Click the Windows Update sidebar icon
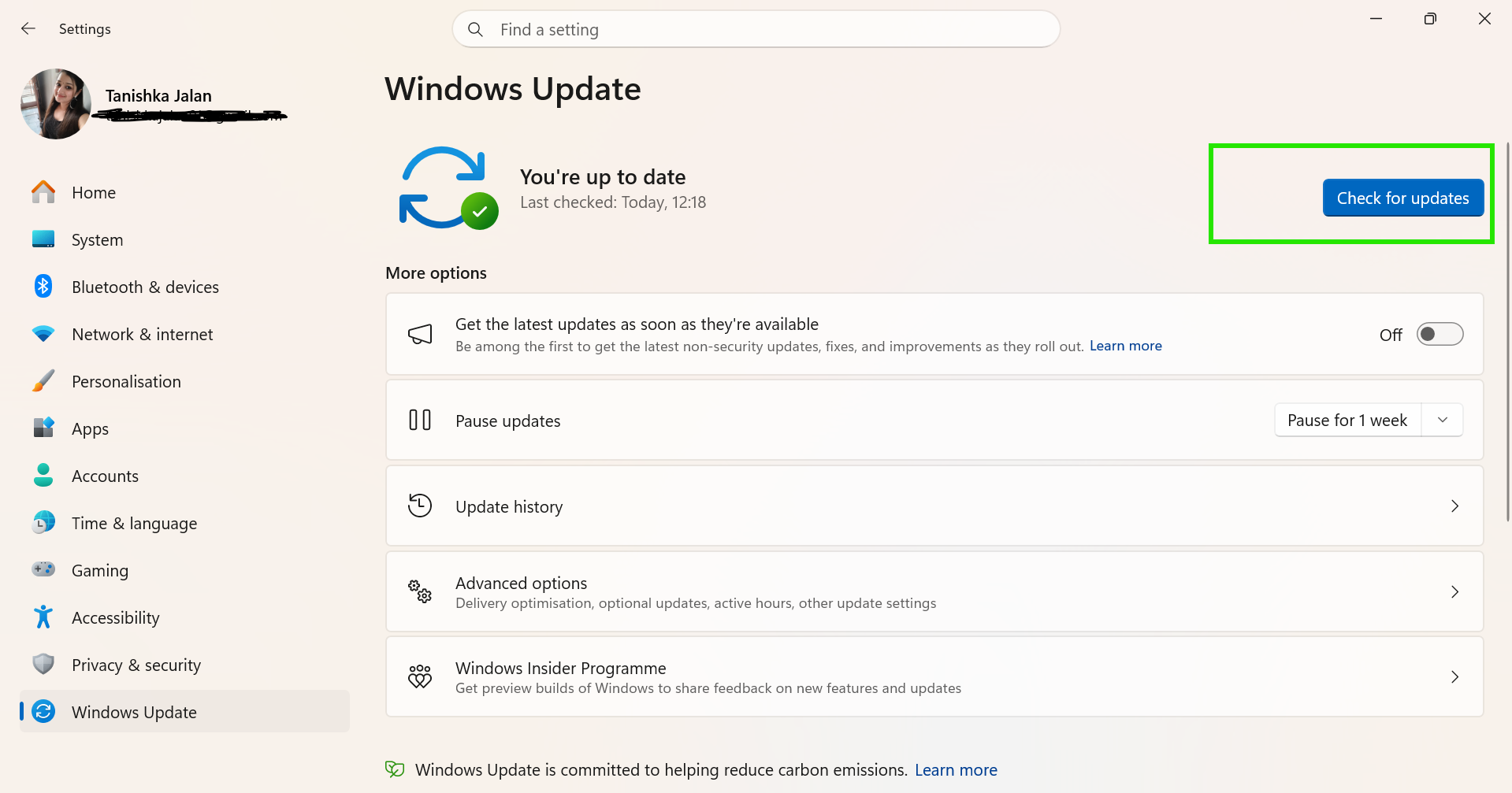The height and width of the screenshot is (793, 1512). pyautogui.click(x=43, y=711)
